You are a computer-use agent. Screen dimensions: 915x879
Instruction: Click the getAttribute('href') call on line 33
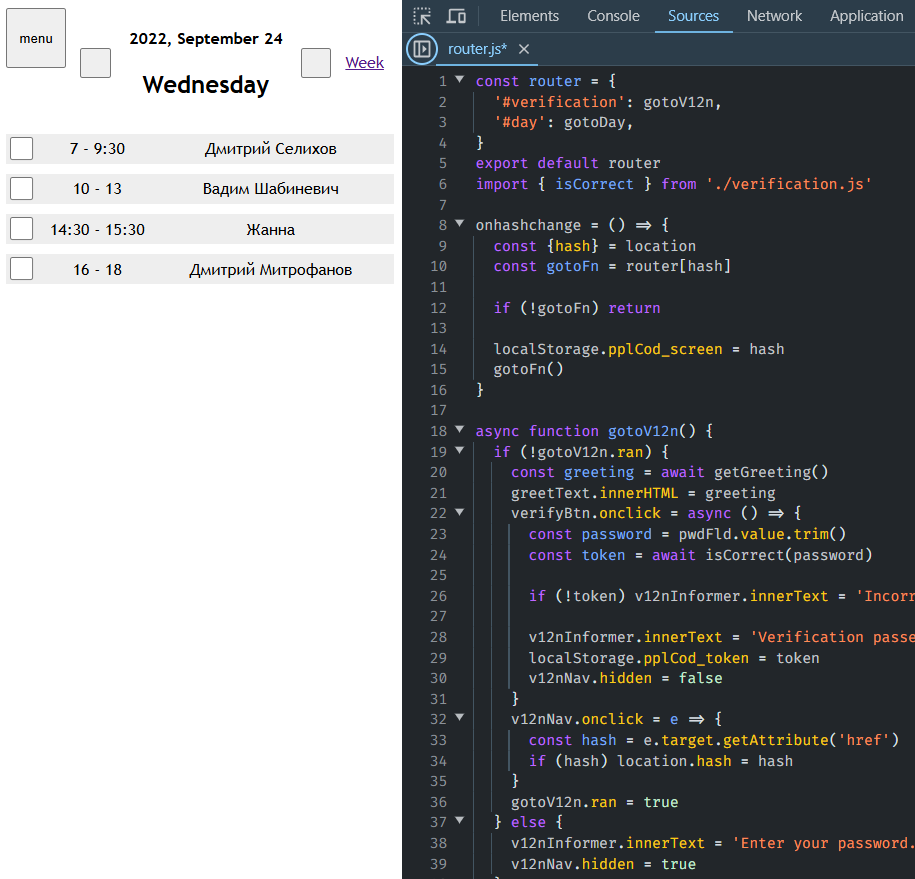tap(811, 740)
